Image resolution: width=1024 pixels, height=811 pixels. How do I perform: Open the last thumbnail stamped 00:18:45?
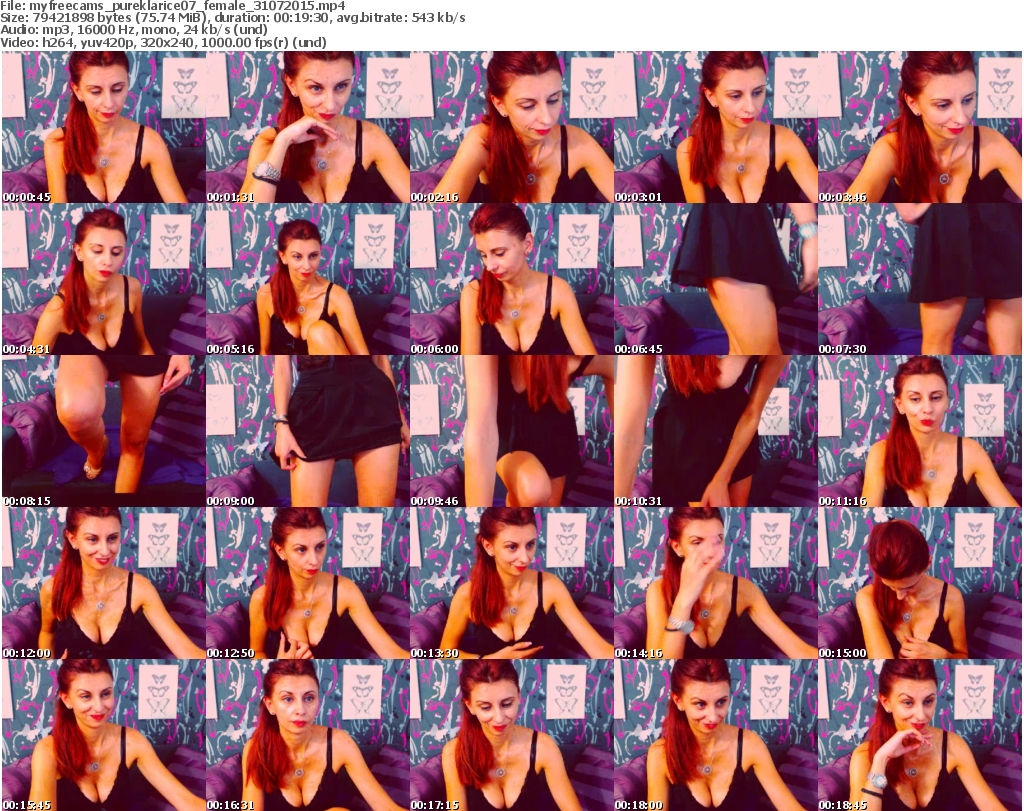point(920,735)
